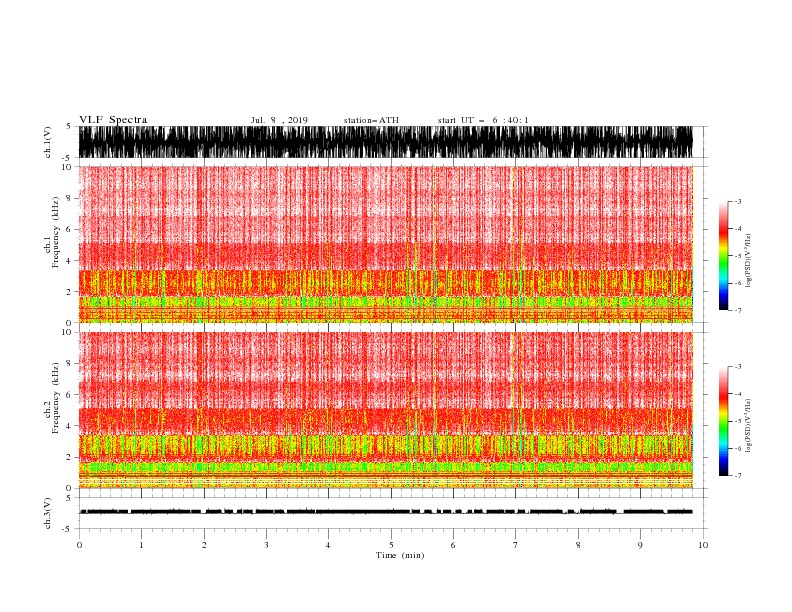Click the "4" kHz tick of ch.2 spectrogram
Viewport: 792px width, 612px height.
(69, 426)
